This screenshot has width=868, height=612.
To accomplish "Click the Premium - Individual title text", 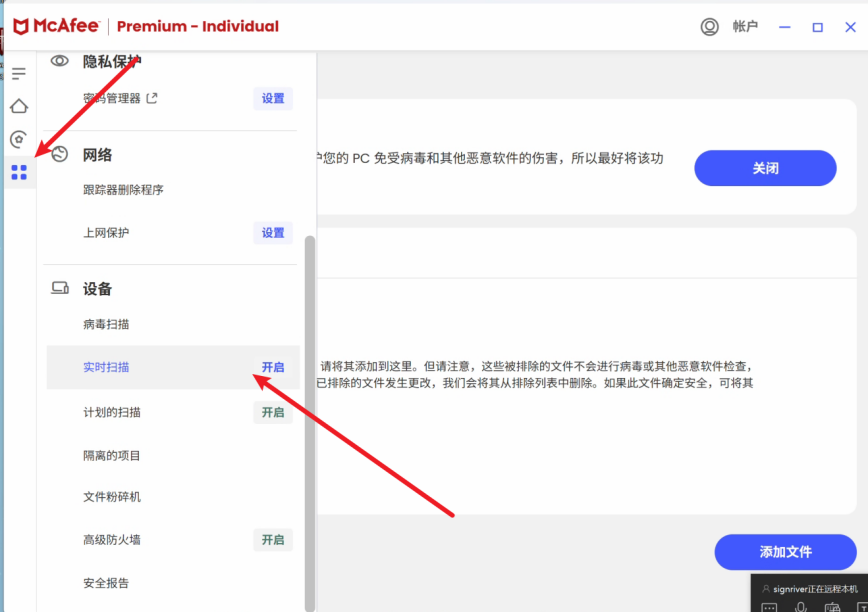I will (x=198, y=27).
